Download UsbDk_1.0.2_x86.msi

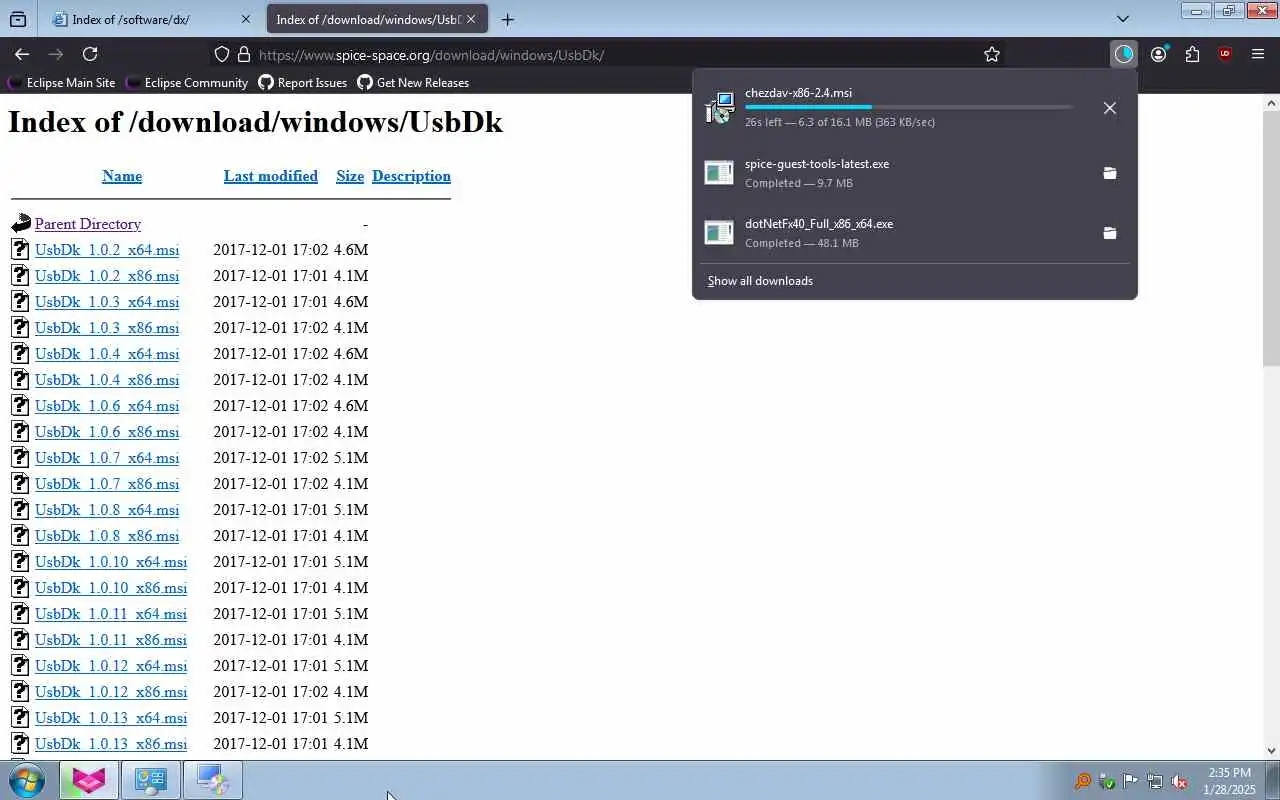click(107, 276)
